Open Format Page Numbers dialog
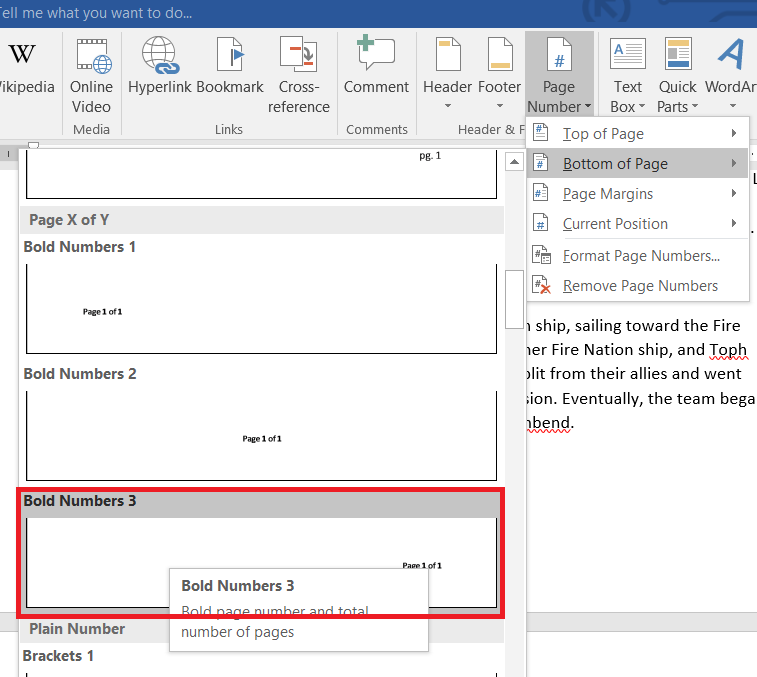Viewport: 757px width, 677px height. (x=640, y=256)
